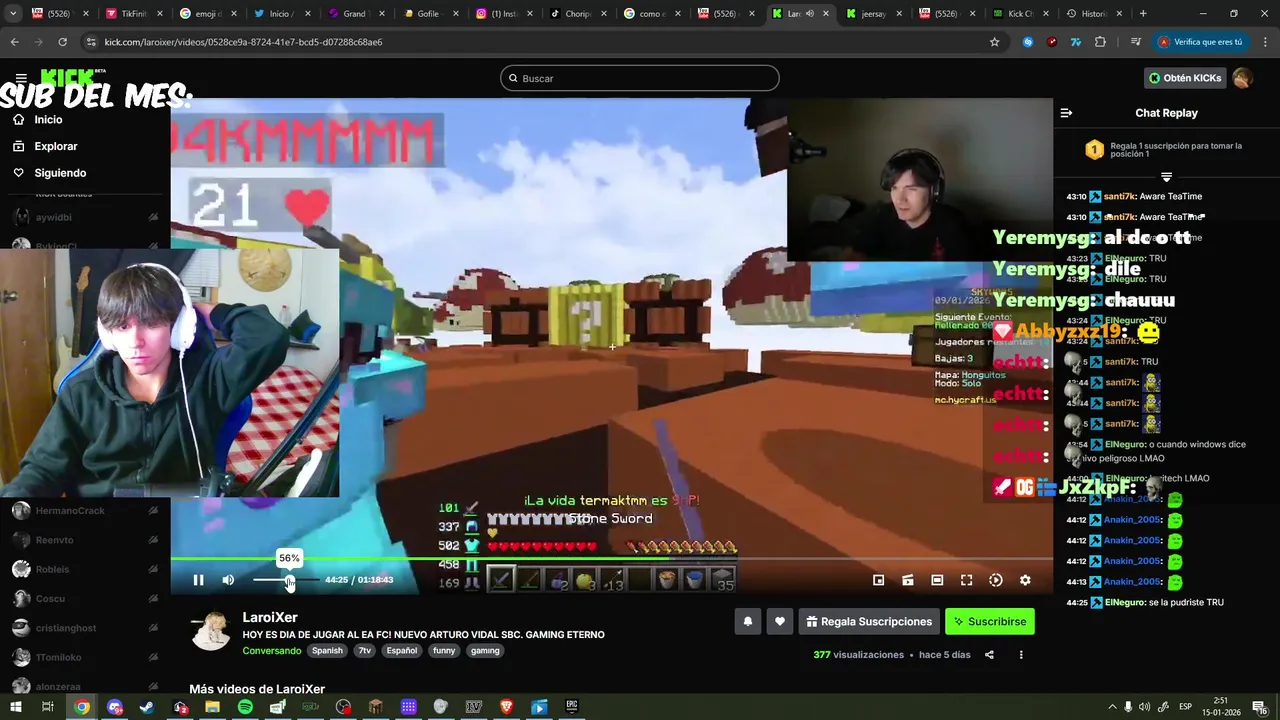Open Spotify from taskbar
This screenshot has width=1280, height=720.
coord(245,707)
